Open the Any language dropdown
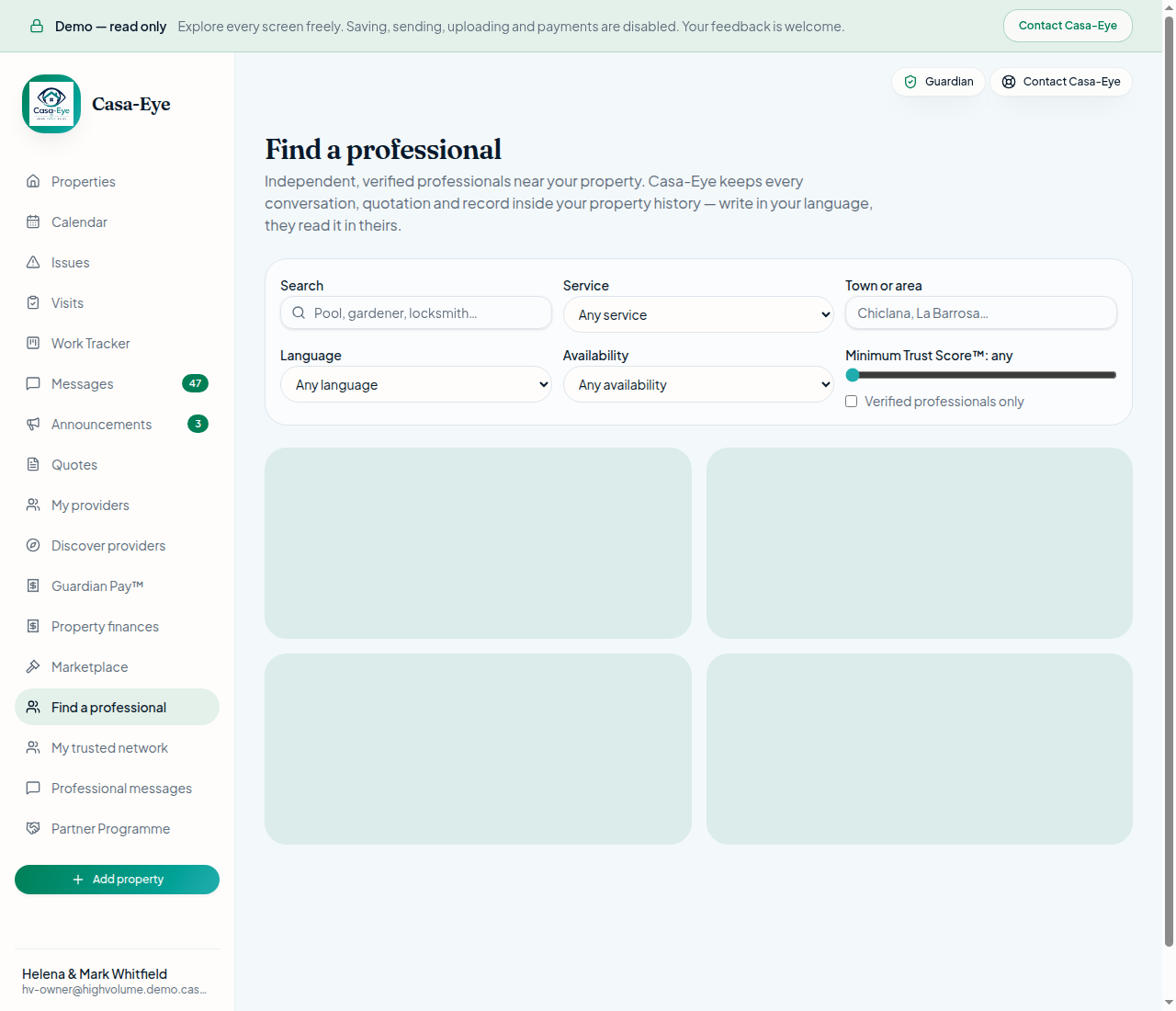 point(415,384)
